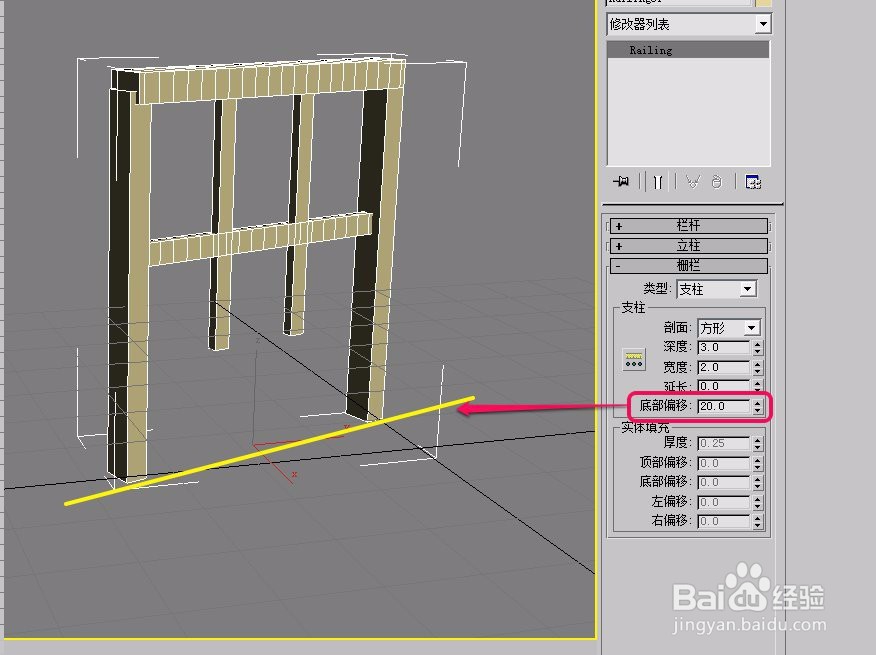Click Remove Modifier from stack icon
Screen dimensions: 876x655
tap(717, 182)
